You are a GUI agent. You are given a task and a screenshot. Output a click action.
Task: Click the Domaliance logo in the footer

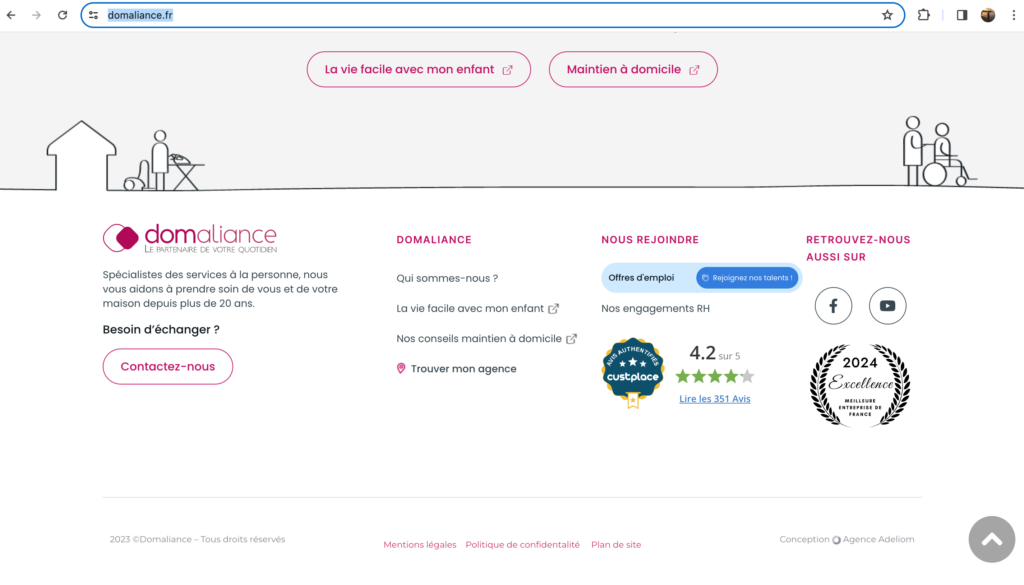coord(189,237)
